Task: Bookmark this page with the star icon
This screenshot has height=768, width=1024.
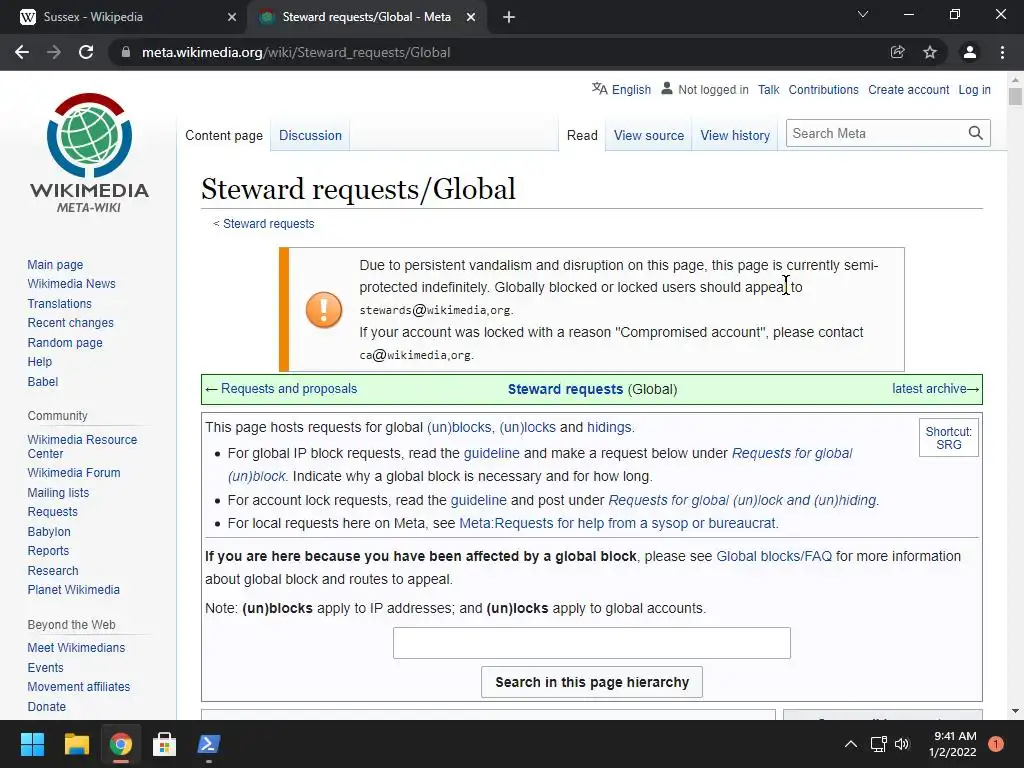Action: point(930,52)
